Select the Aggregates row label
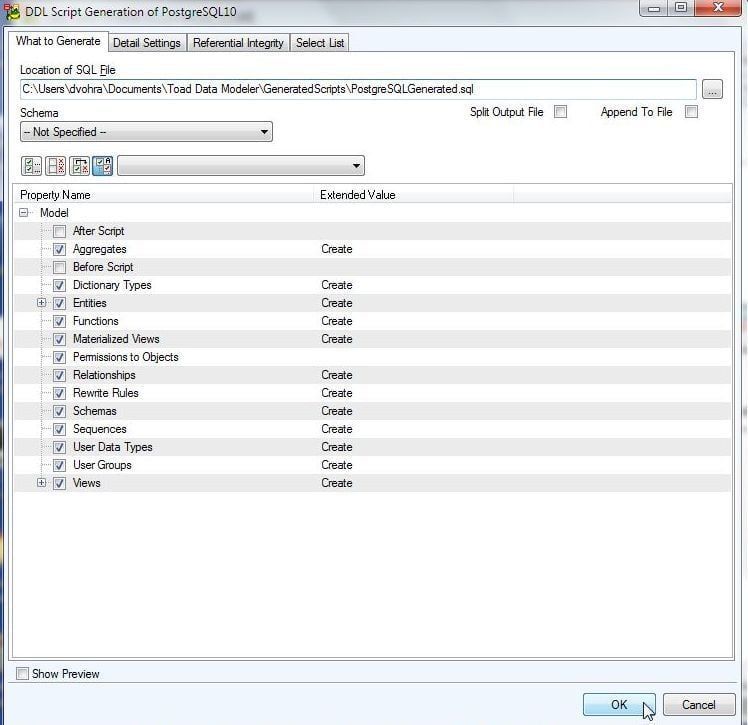Screen dimensions: 748x725 coord(100,249)
